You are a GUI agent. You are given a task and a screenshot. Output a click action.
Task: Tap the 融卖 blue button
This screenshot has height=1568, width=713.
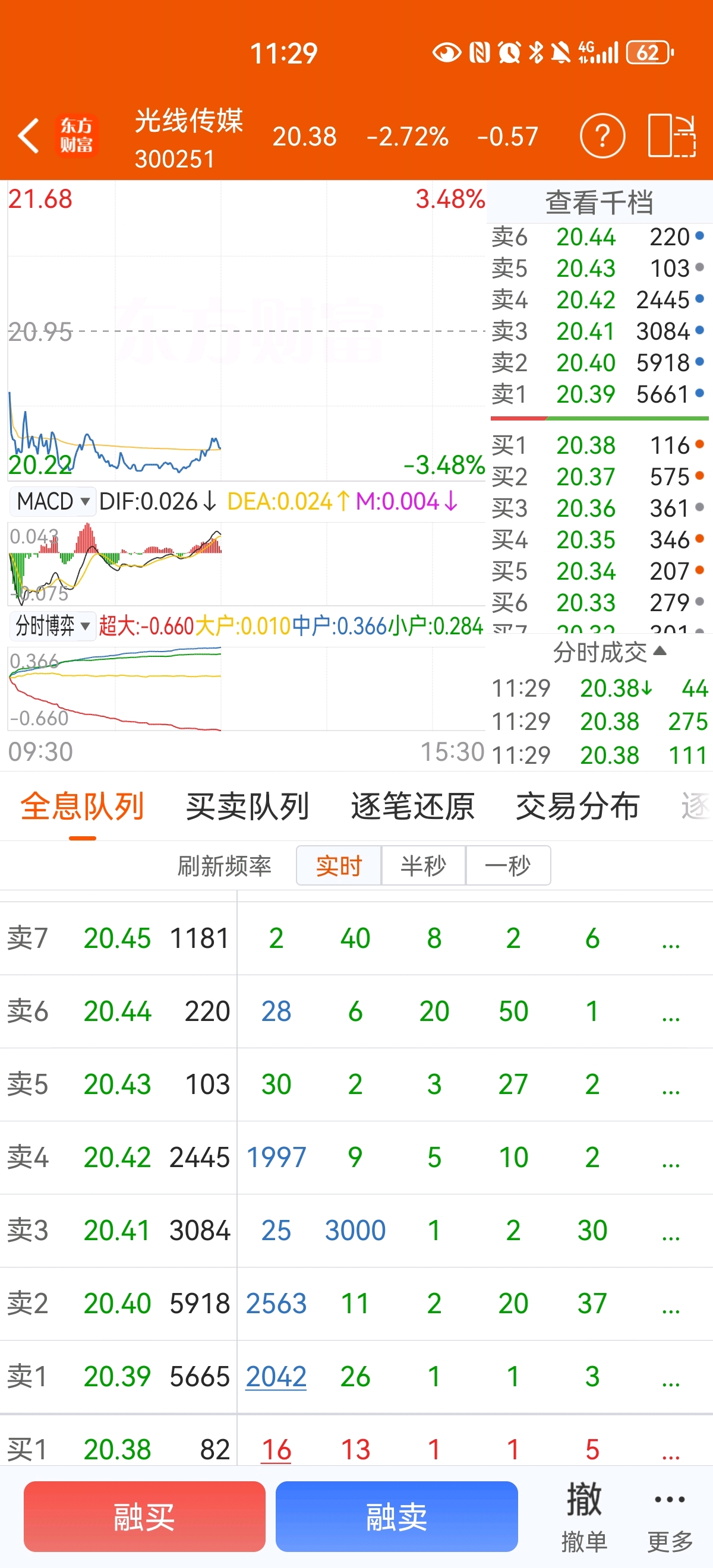tap(396, 1516)
